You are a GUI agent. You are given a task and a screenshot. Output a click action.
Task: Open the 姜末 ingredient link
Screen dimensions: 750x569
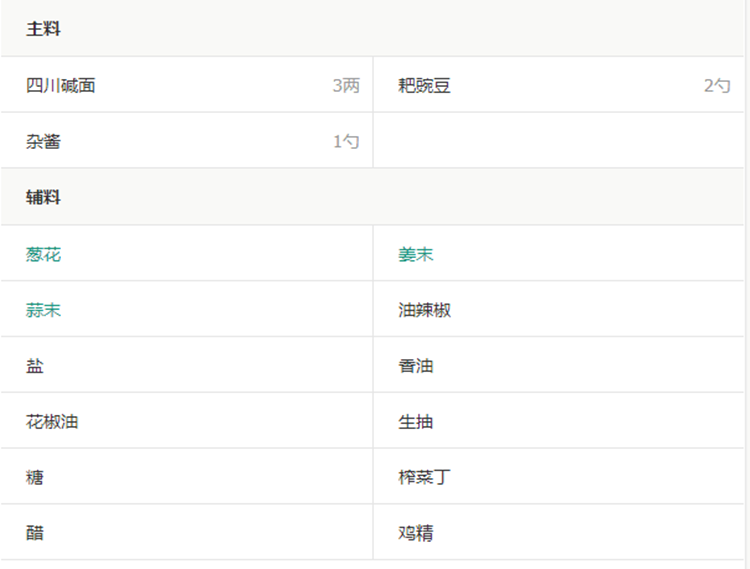point(416,255)
